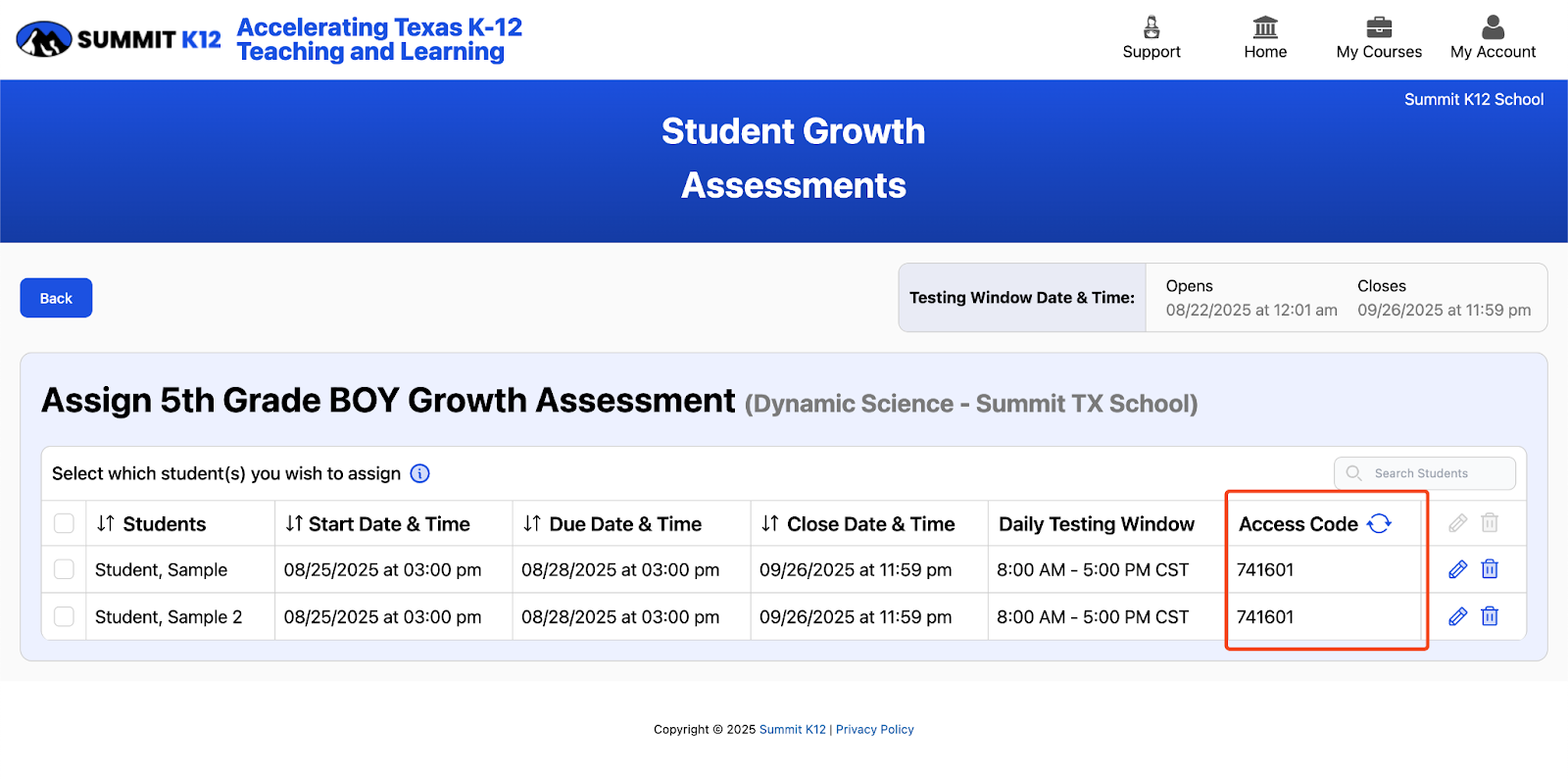Click the Student, Sample 2 name cell
Viewport: 1568px width, 779px height.
(x=169, y=616)
